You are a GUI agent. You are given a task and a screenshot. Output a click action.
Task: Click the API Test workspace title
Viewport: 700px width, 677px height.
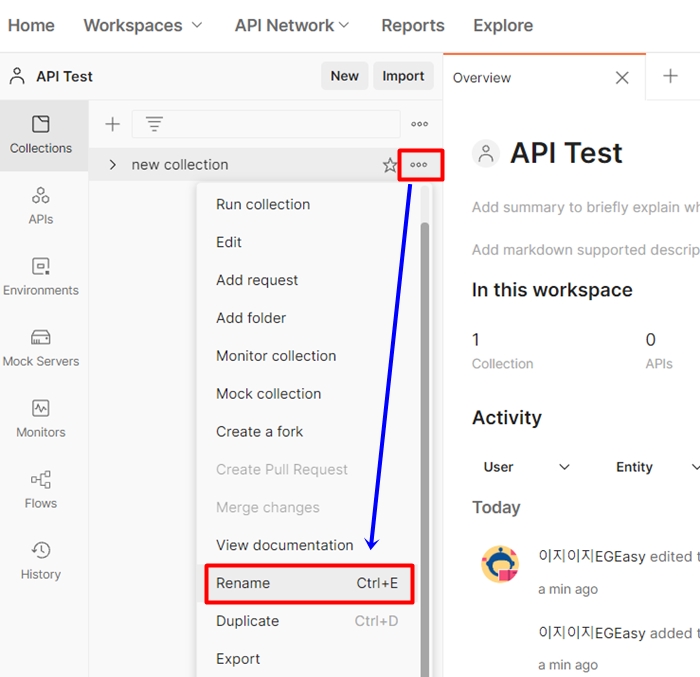(x=566, y=153)
